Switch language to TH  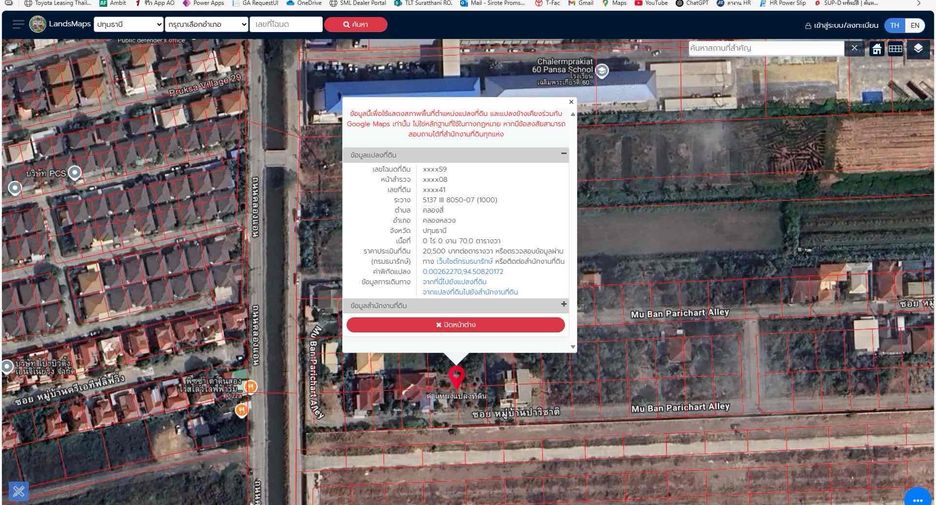coord(894,25)
